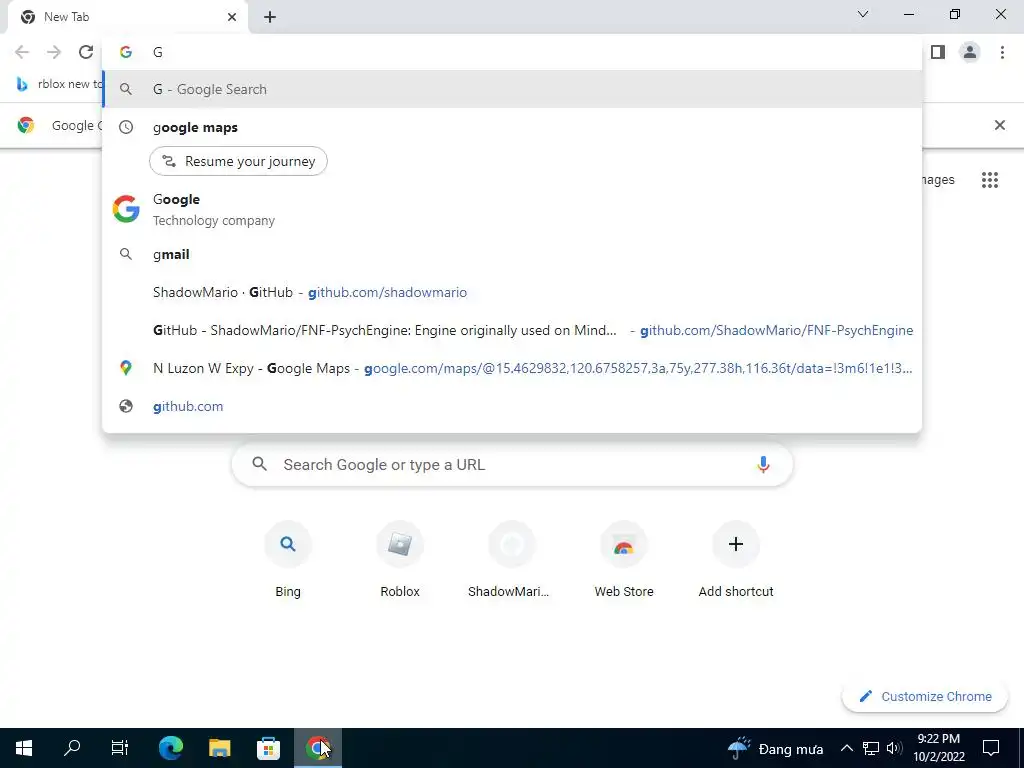Select the github.com suggestion
Image resolution: width=1024 pixels, height=768 pixels.
(512, 406)
